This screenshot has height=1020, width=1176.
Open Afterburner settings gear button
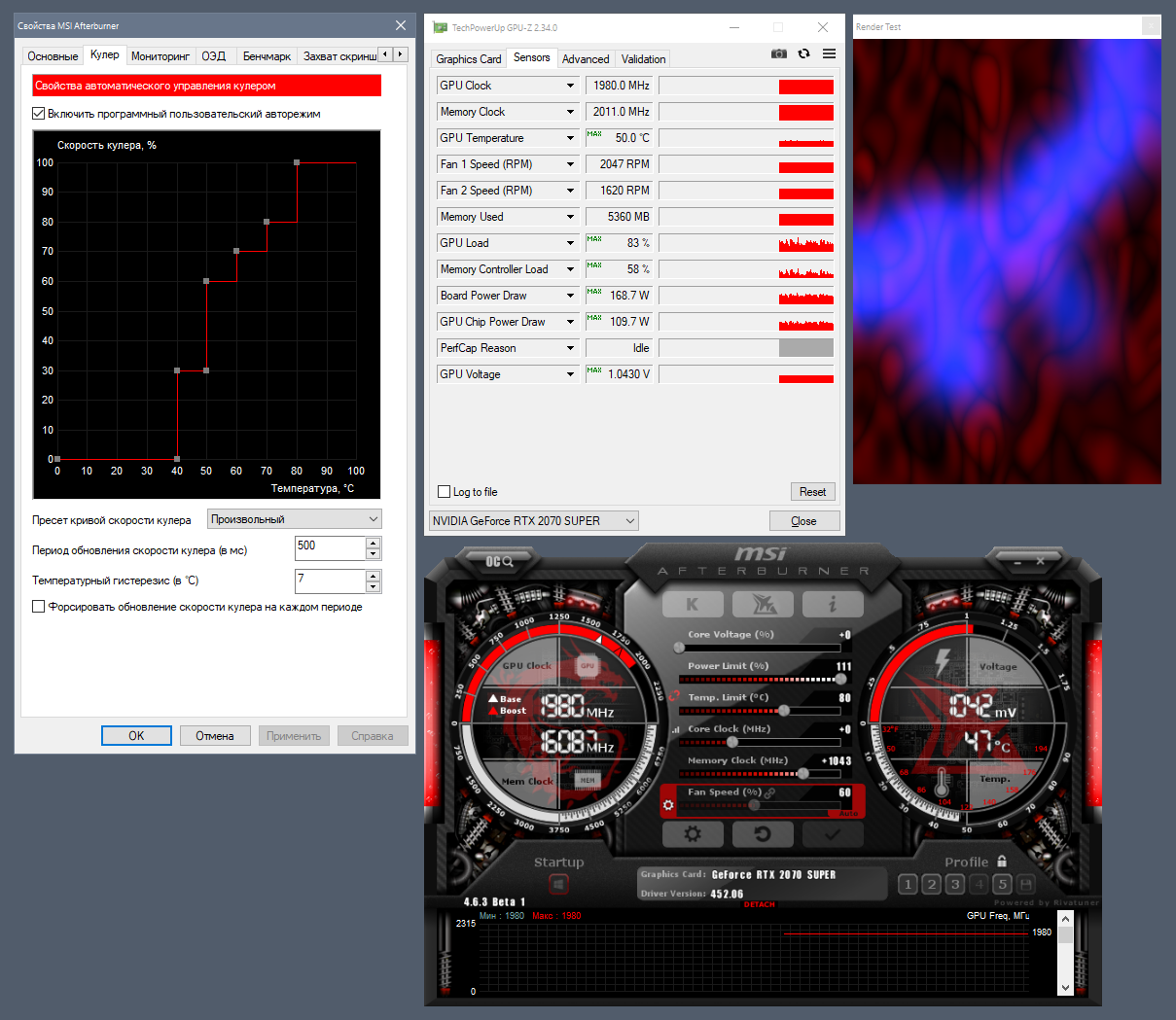point(693,833)
